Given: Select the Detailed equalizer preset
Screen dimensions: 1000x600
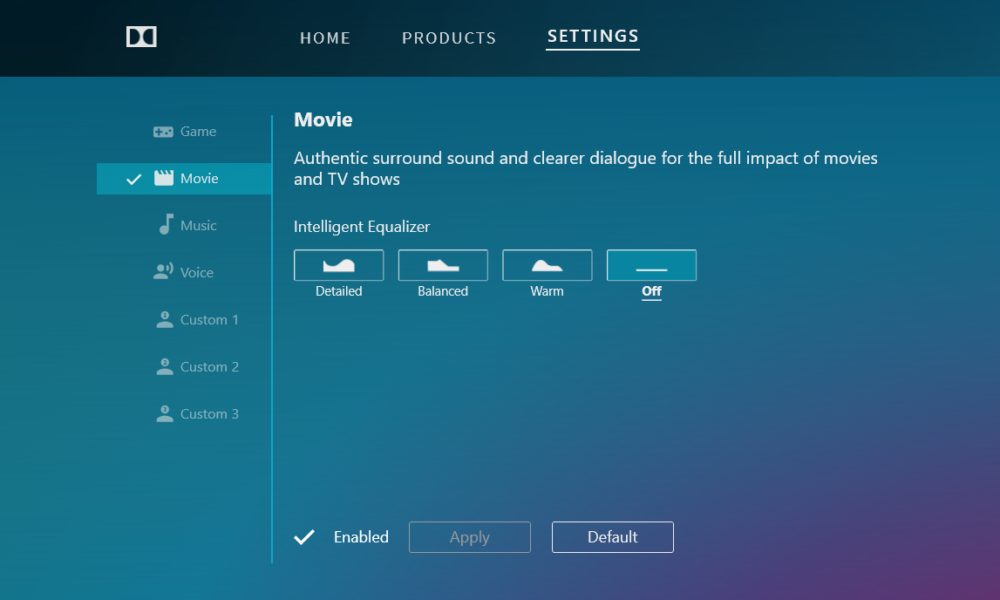Looking at the screenshot, I should pyautogui.click(x=338, y=265).
